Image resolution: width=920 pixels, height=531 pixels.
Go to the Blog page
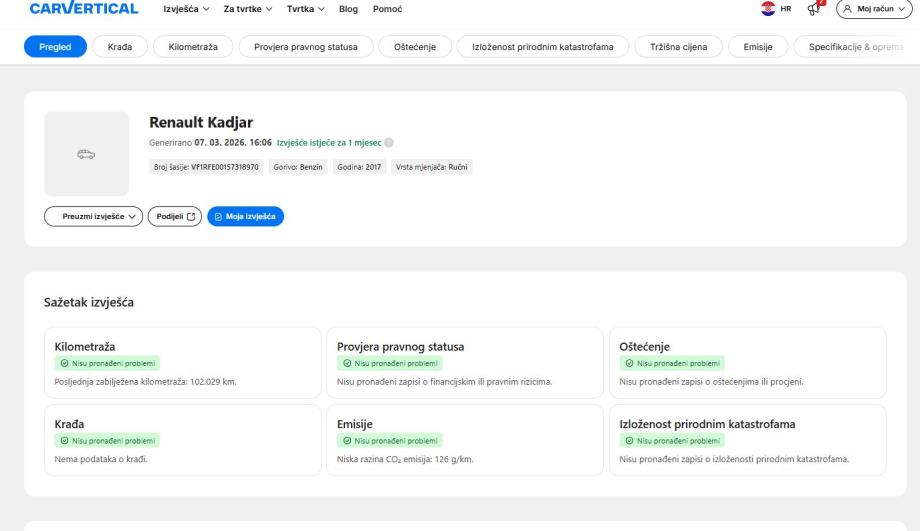pos(348,9)
